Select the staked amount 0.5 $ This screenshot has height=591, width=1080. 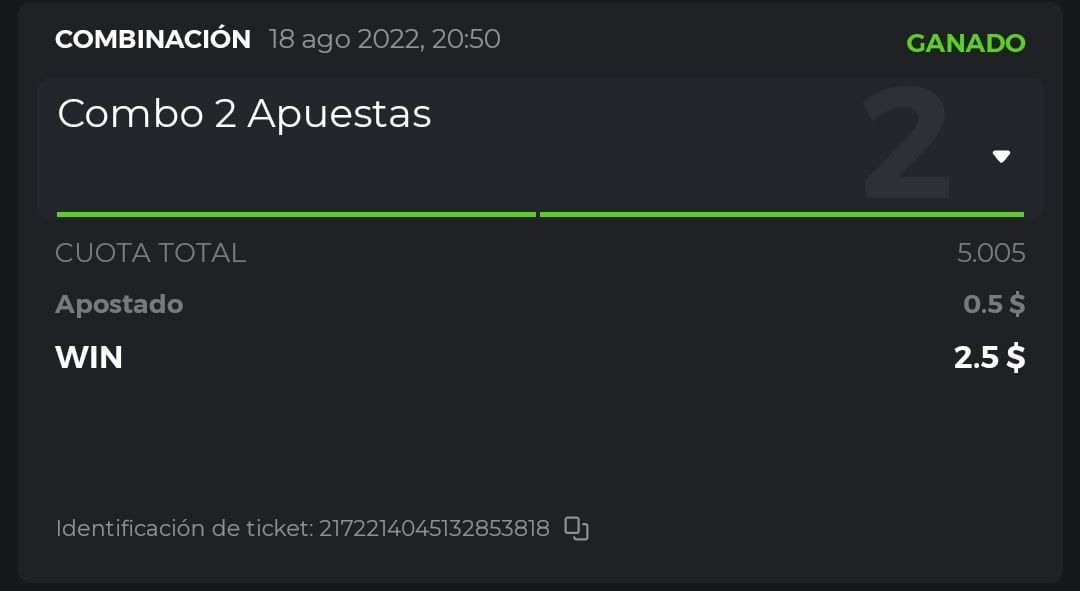pyautogui.click(x=993, y=304)
